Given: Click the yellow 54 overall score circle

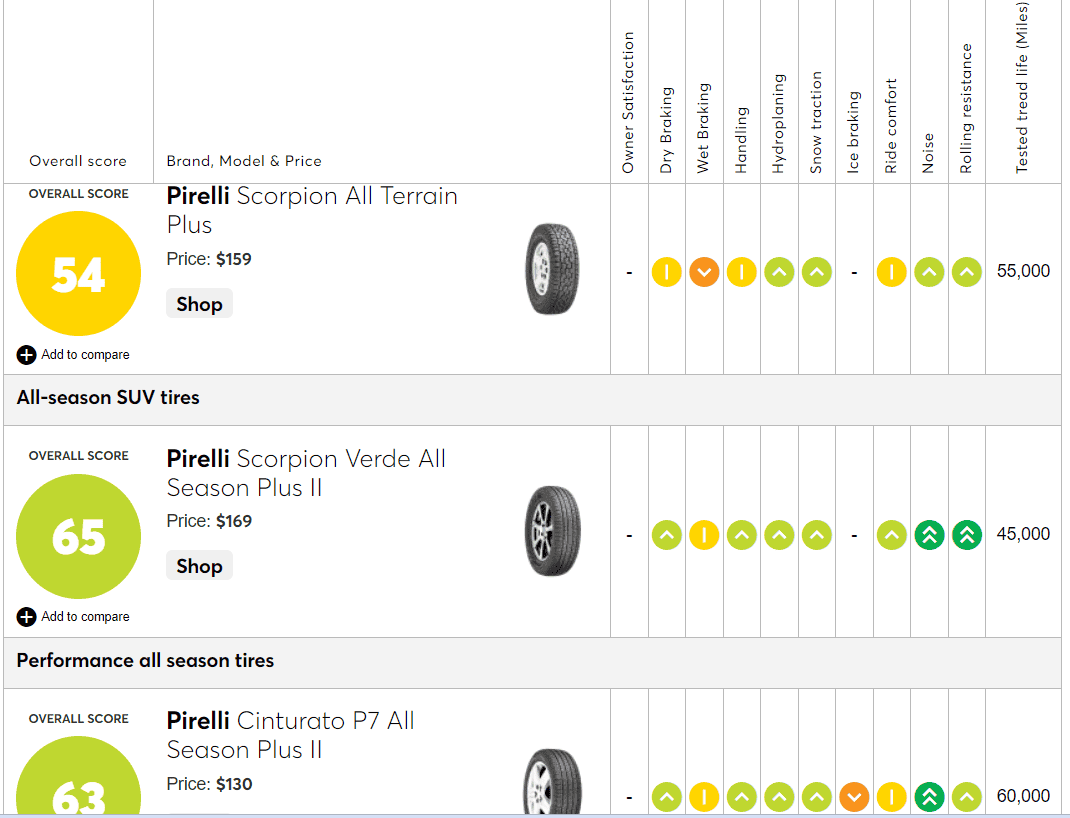Looking at the screenshot, I should [78, 274].
